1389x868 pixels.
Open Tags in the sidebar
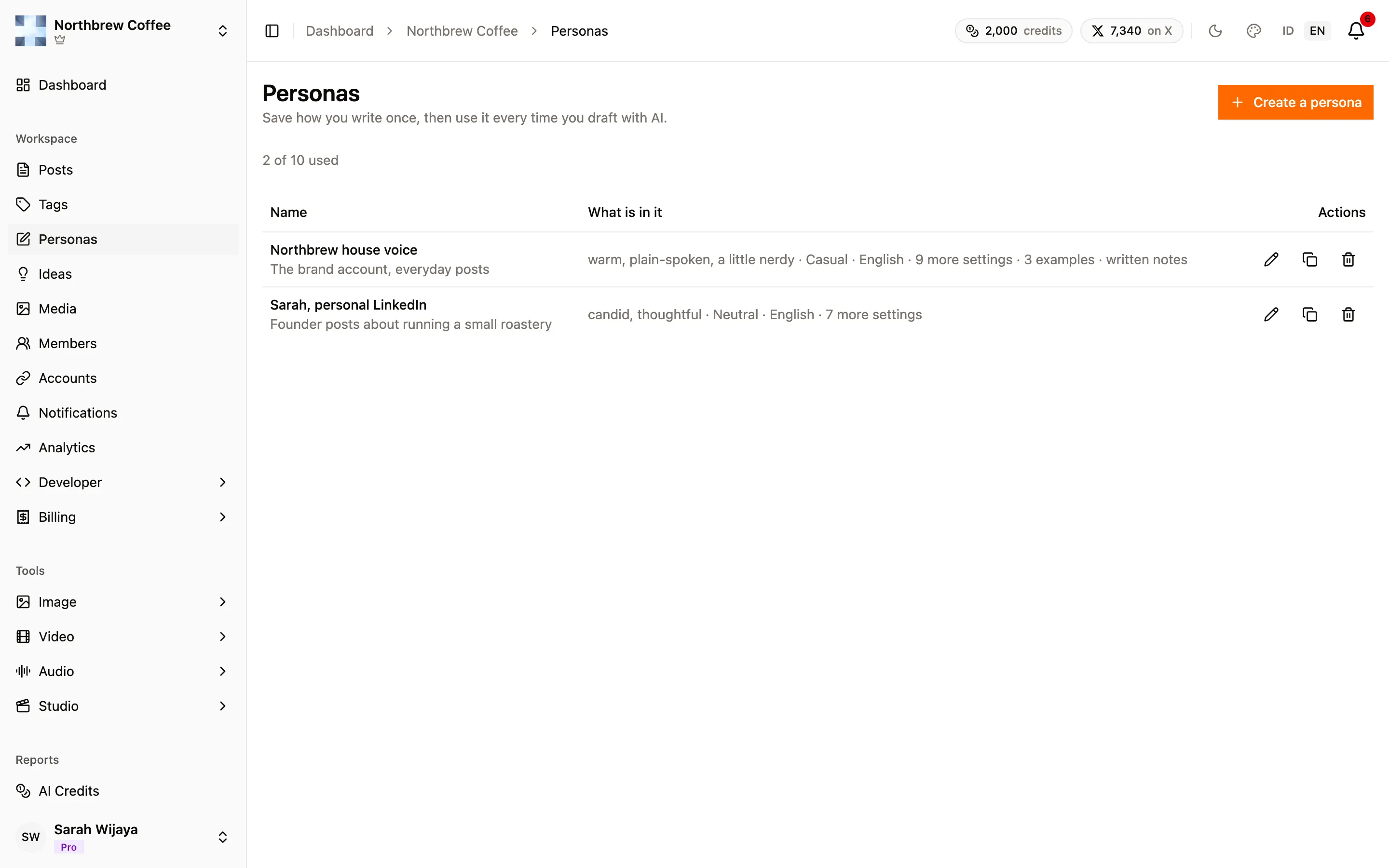pyautogui.click(x=123, y=204)
